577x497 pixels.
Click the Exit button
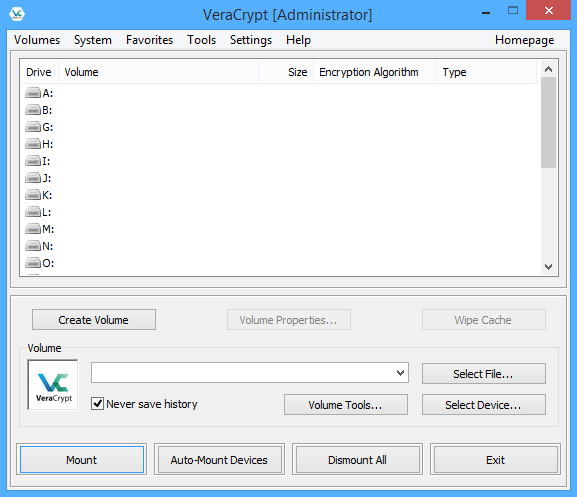(x=495, y=459)
